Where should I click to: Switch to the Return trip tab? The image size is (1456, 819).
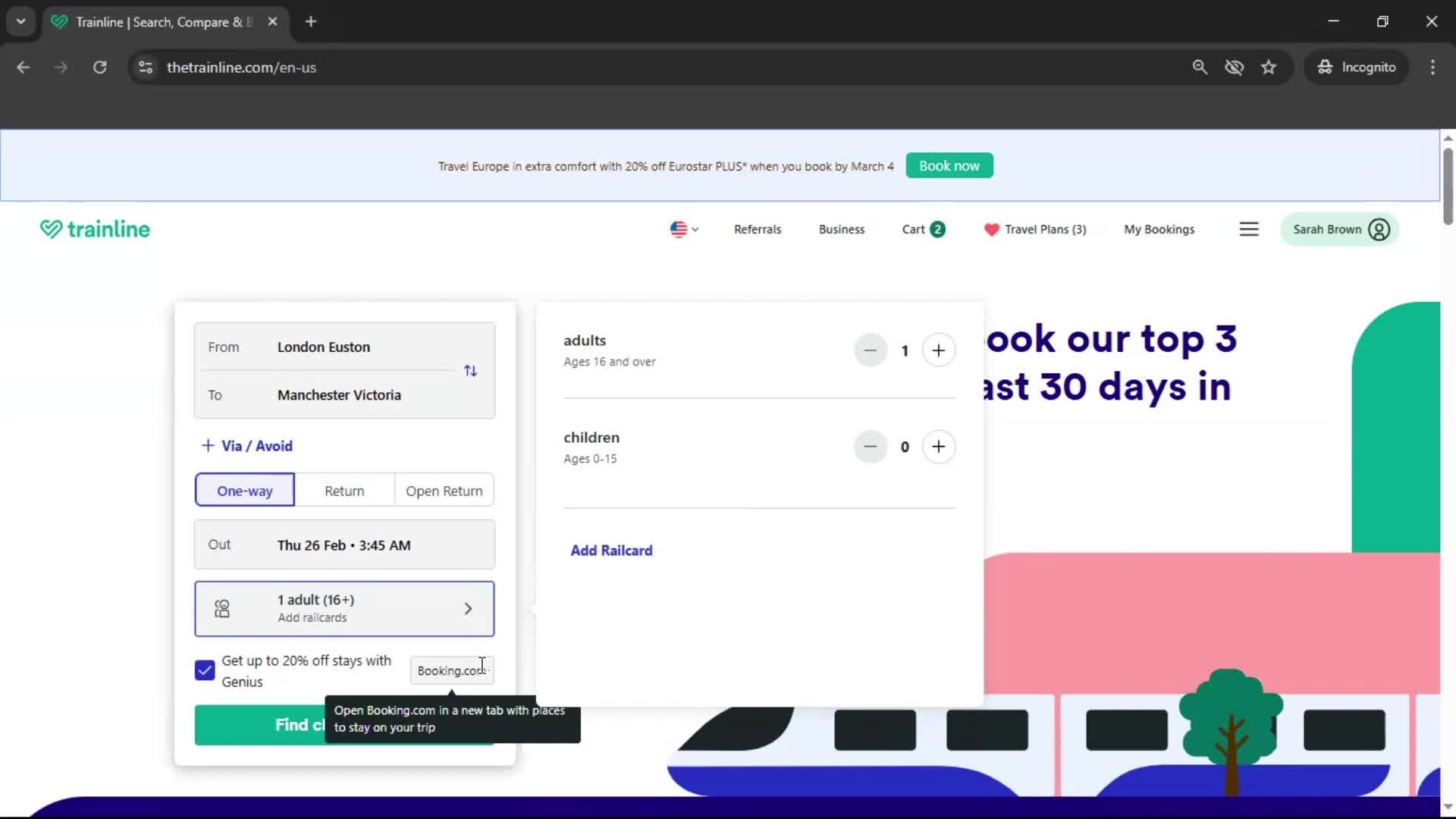pos(344,490)
